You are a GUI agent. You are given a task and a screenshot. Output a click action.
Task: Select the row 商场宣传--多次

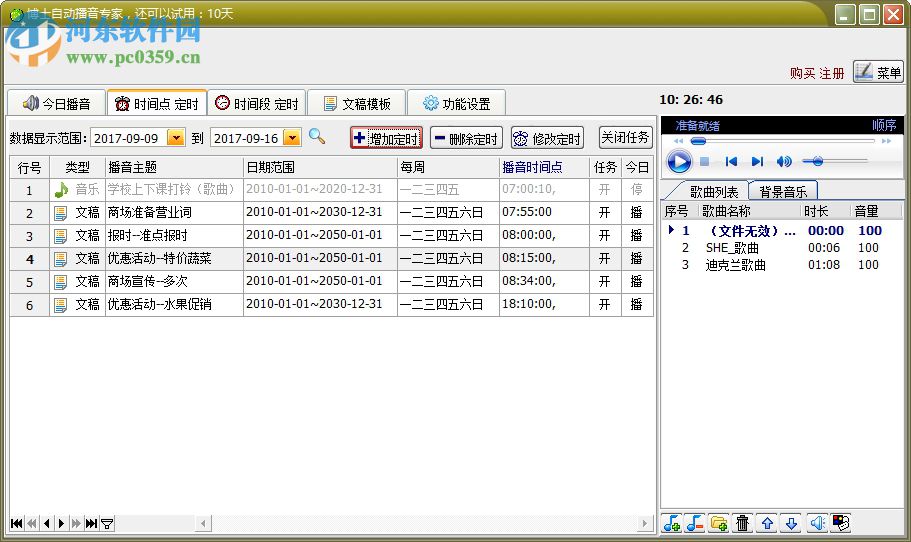tap(331, 282)
